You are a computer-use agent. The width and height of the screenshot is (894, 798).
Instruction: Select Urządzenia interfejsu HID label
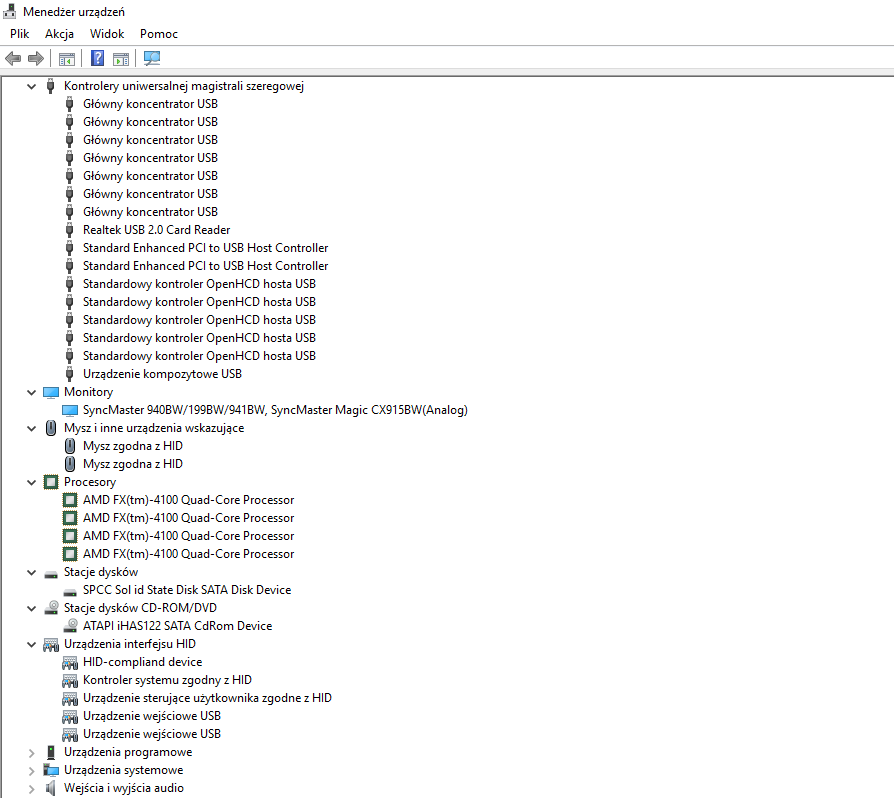pos(129,644)
